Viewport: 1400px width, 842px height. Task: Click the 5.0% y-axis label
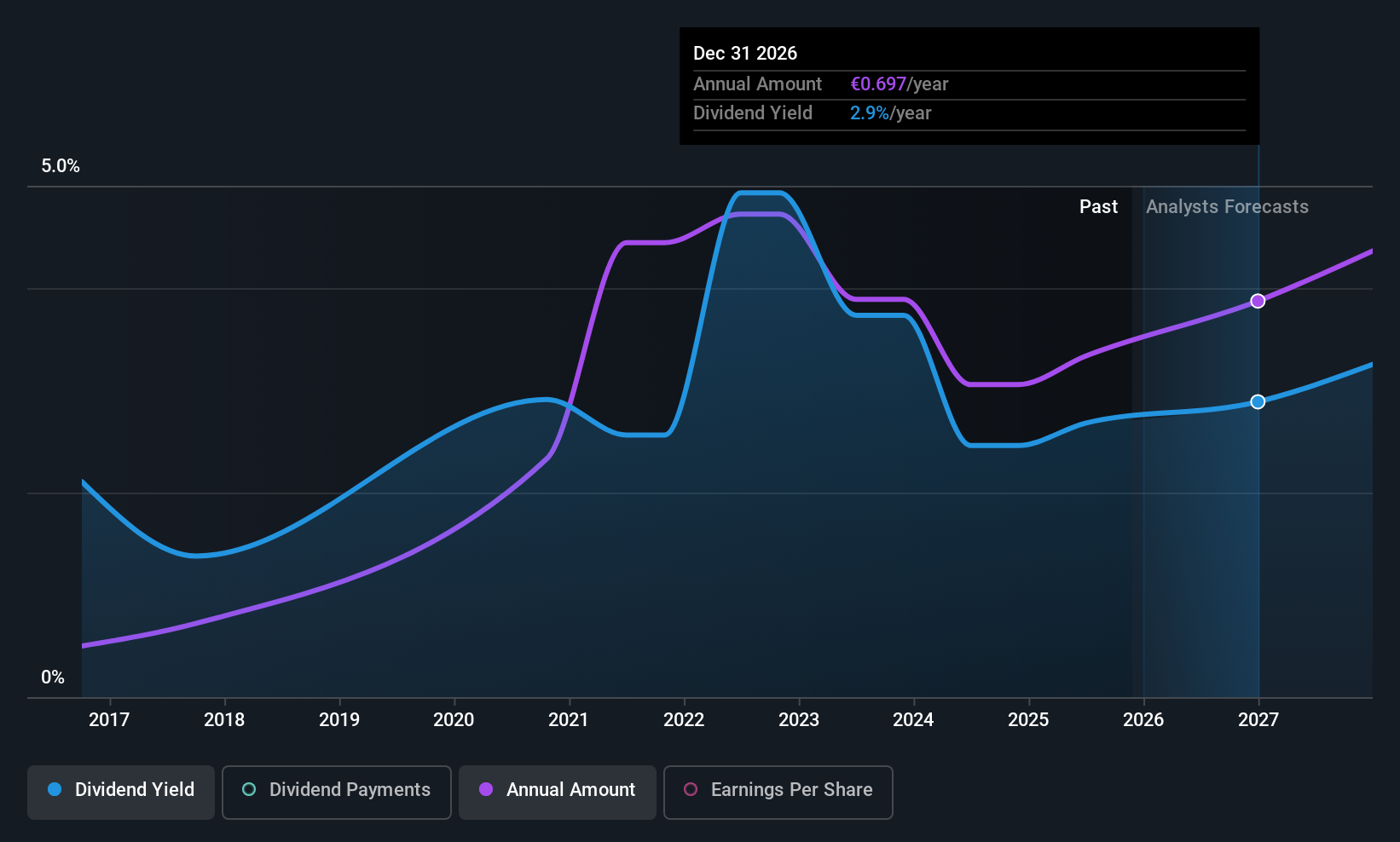click(61, 166)
